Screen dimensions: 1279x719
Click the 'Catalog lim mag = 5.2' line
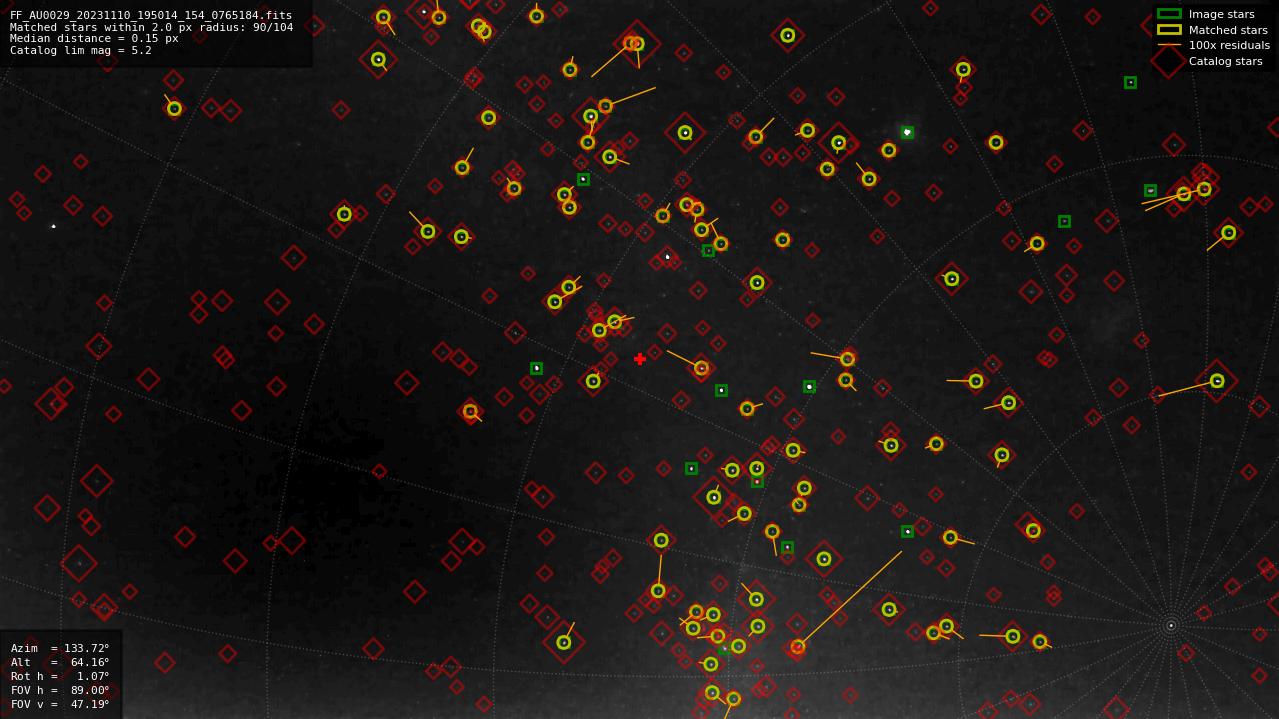tap(81, 50)
